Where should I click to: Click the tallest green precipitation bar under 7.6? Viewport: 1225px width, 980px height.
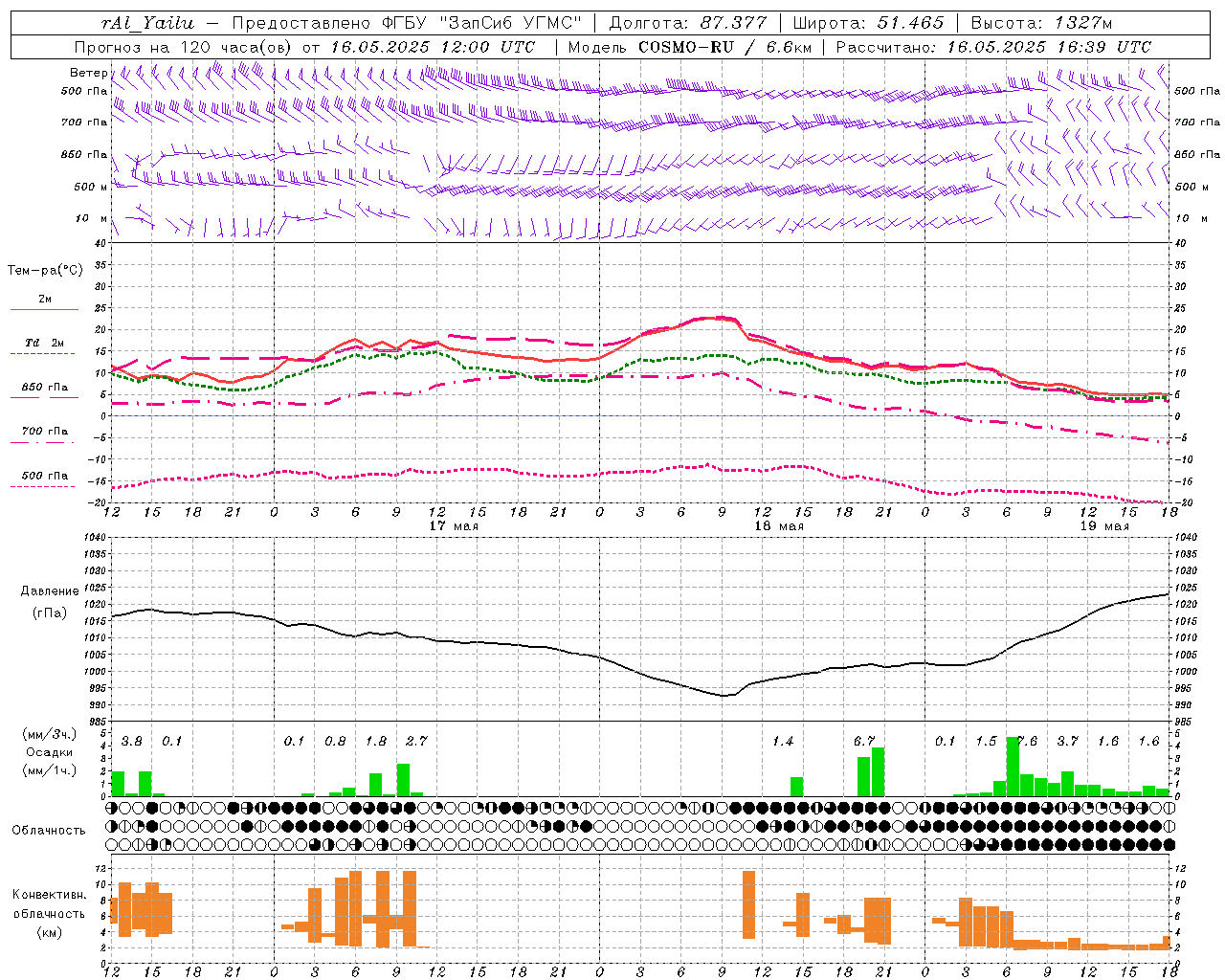pyautogui.click(x=1013, y=767)
